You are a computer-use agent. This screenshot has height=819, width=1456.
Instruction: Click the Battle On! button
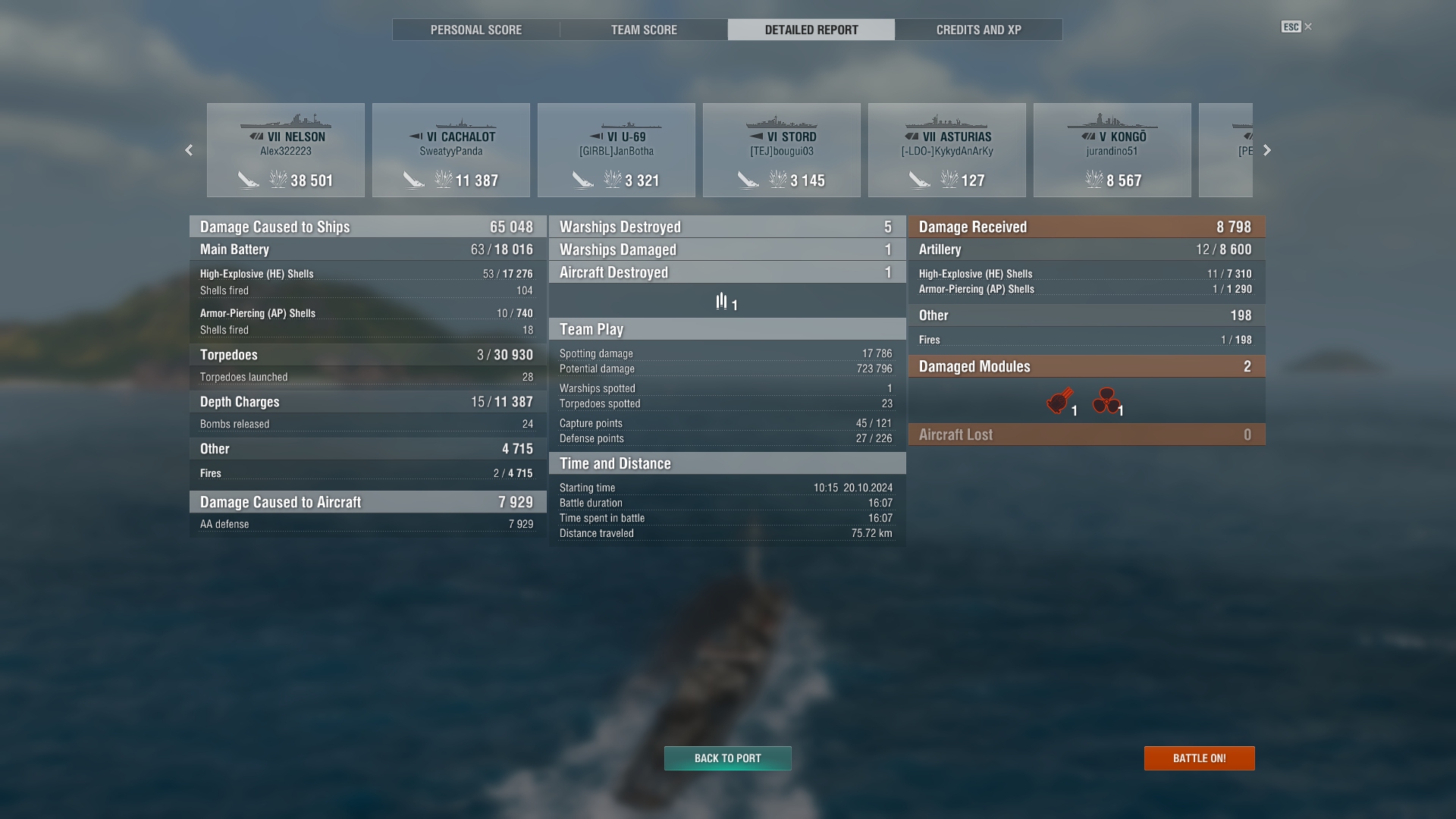pos(1199,758)
